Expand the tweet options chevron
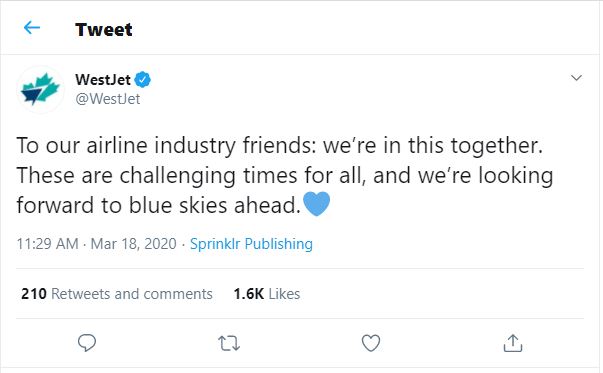 [576, 78]
